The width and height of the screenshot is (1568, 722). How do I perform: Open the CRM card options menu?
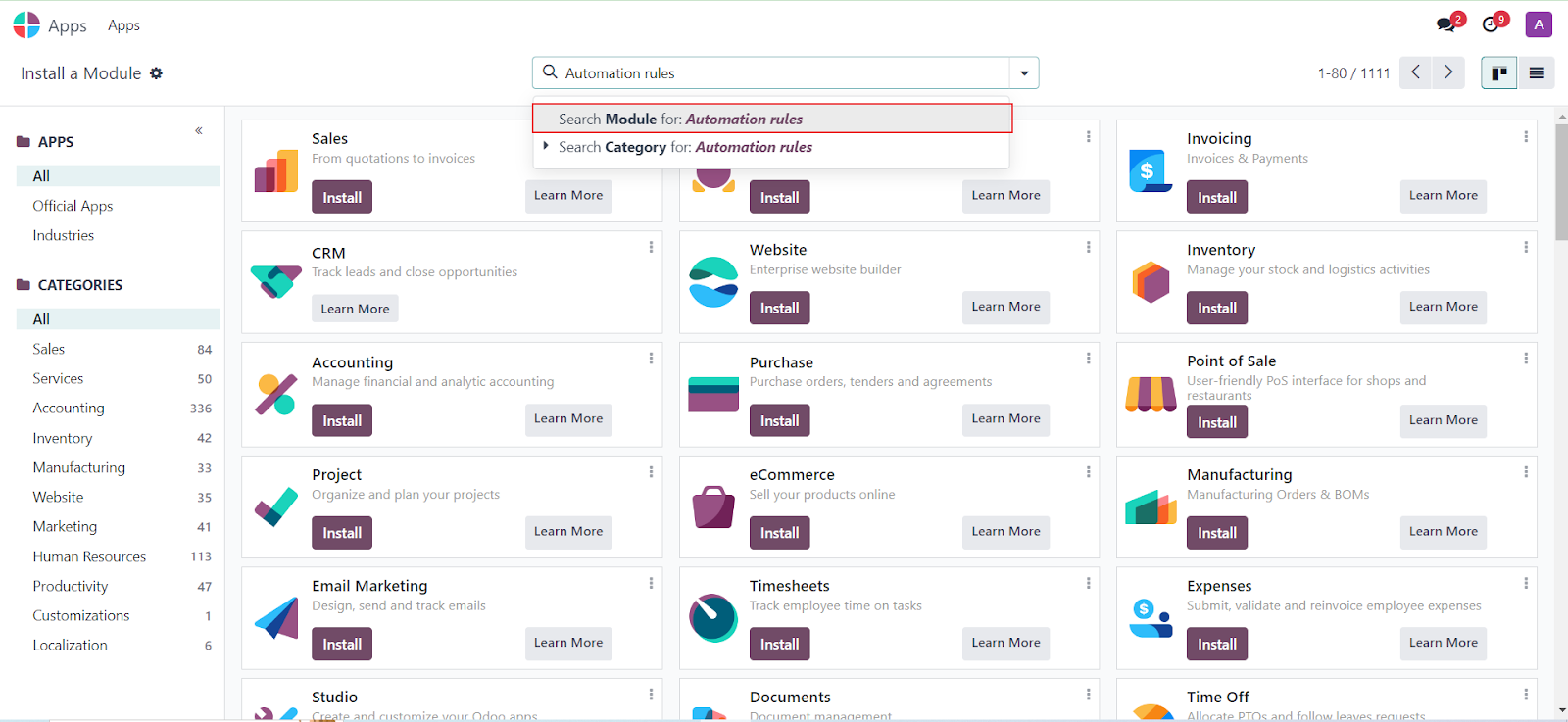pos(651,247)
